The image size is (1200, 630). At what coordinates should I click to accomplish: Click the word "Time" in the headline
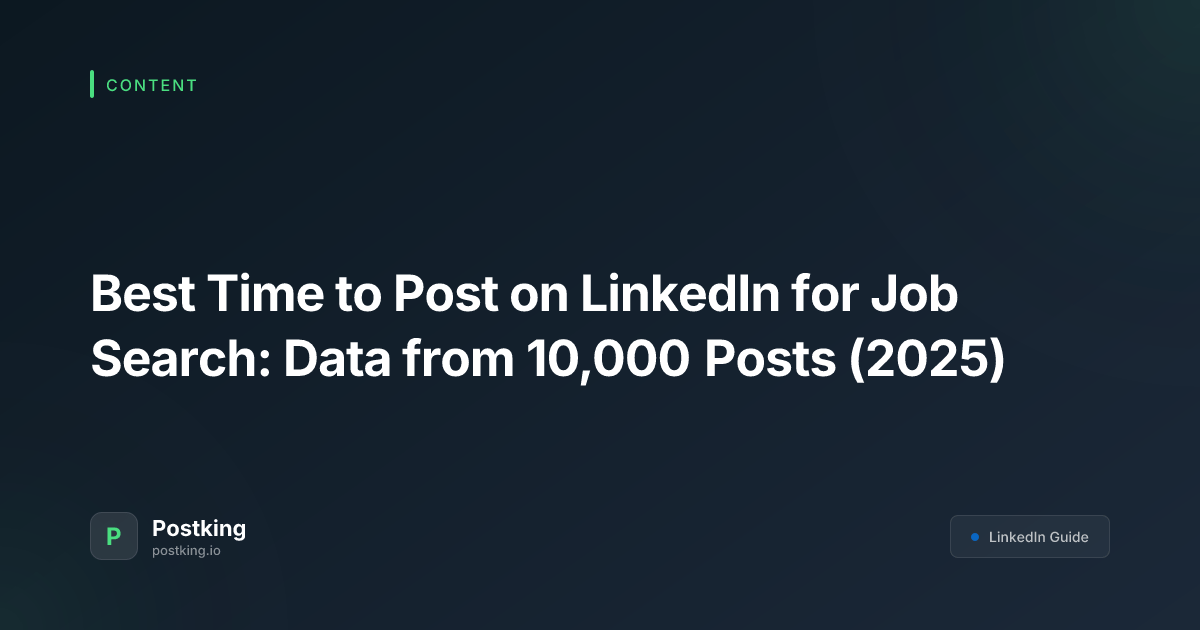pyautogui.click(x=254, y=297)
